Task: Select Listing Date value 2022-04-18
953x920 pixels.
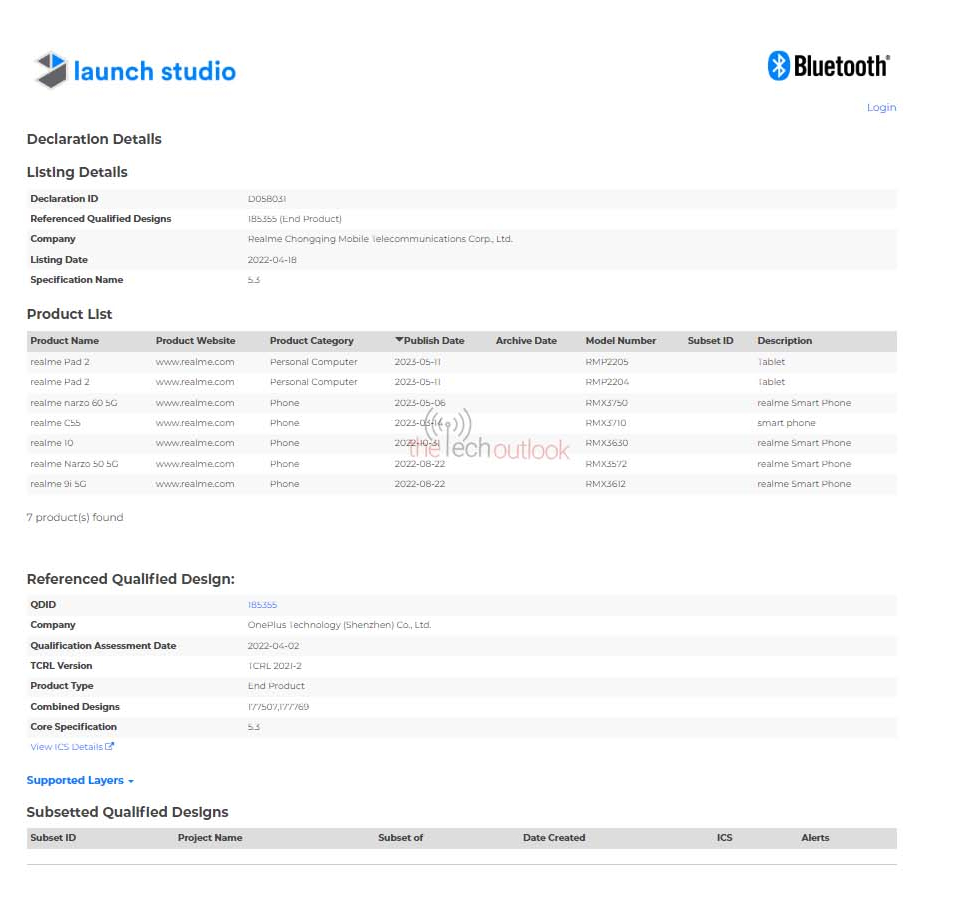Action: tap(272, 259)
